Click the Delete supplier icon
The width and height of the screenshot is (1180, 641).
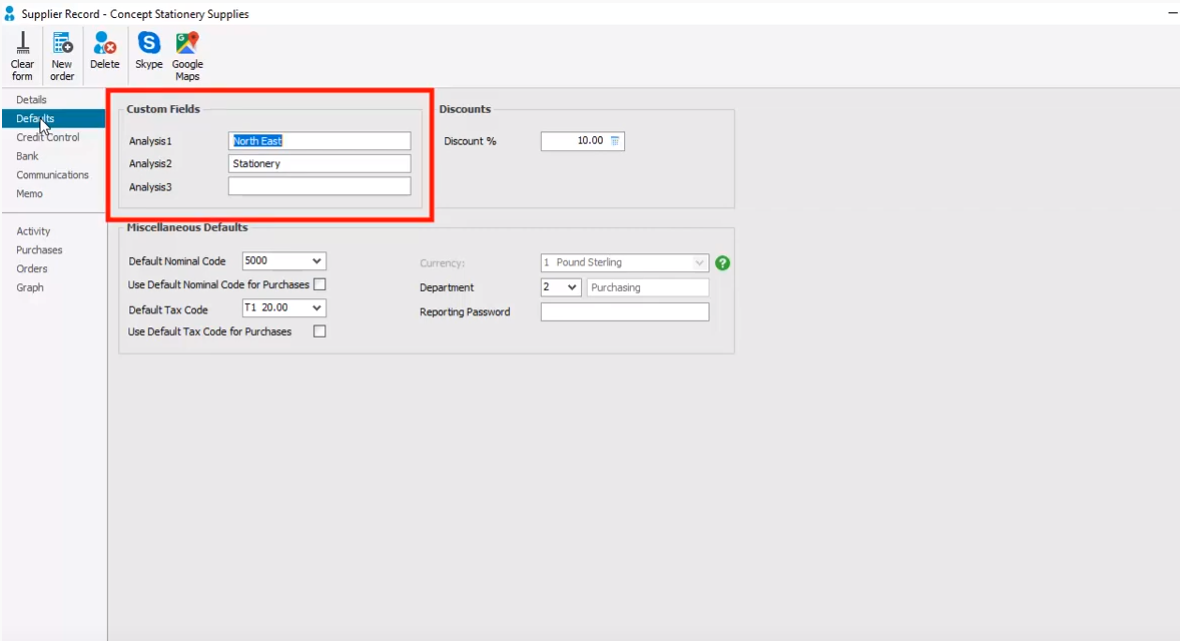104,52
